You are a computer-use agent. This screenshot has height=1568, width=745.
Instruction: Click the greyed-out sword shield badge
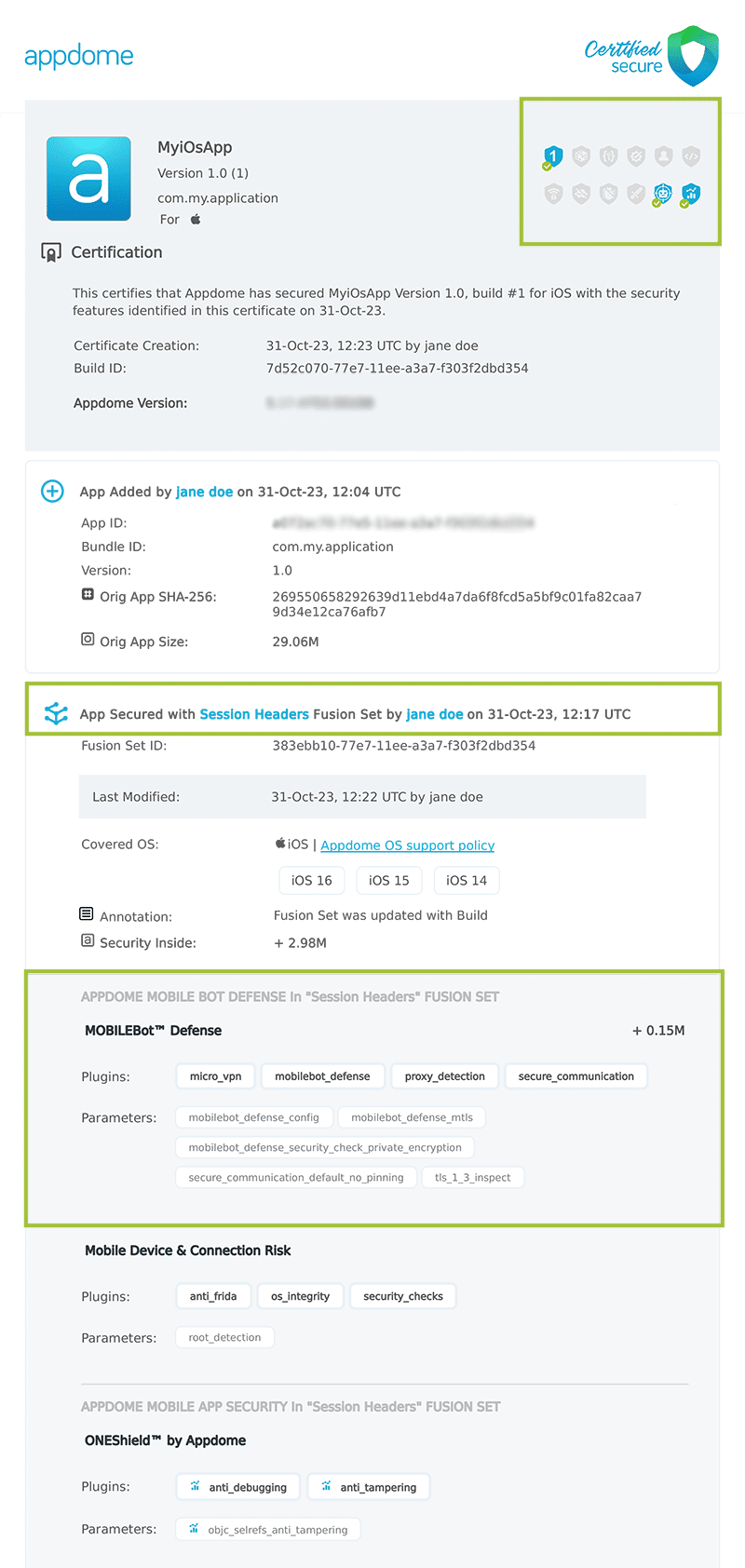coord(636,194)
